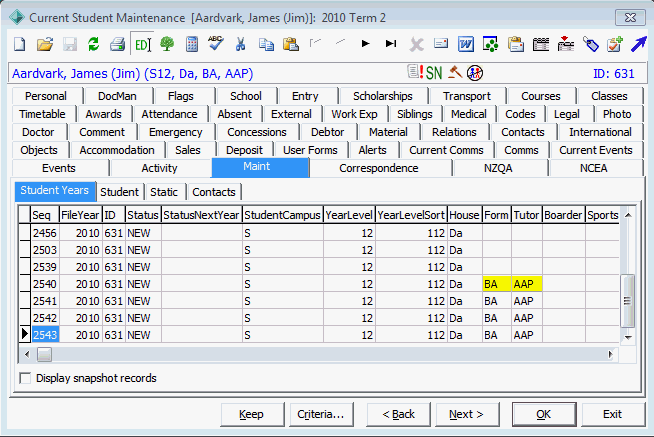Click horizontal scrollbar right arrow
The width and height of the screenshot is (654, 437).
click(611, 354)
